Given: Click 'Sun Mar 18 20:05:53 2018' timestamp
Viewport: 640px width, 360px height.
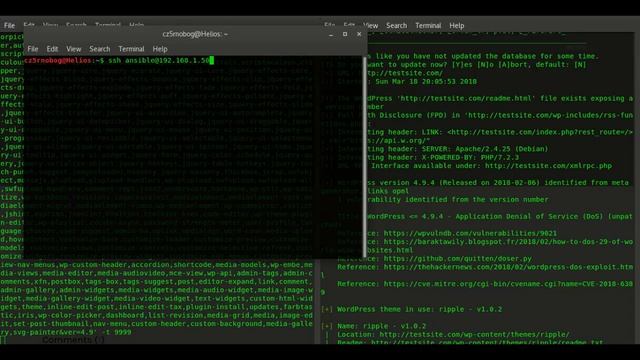Looking at the screenshot, I should click(426, 82).
